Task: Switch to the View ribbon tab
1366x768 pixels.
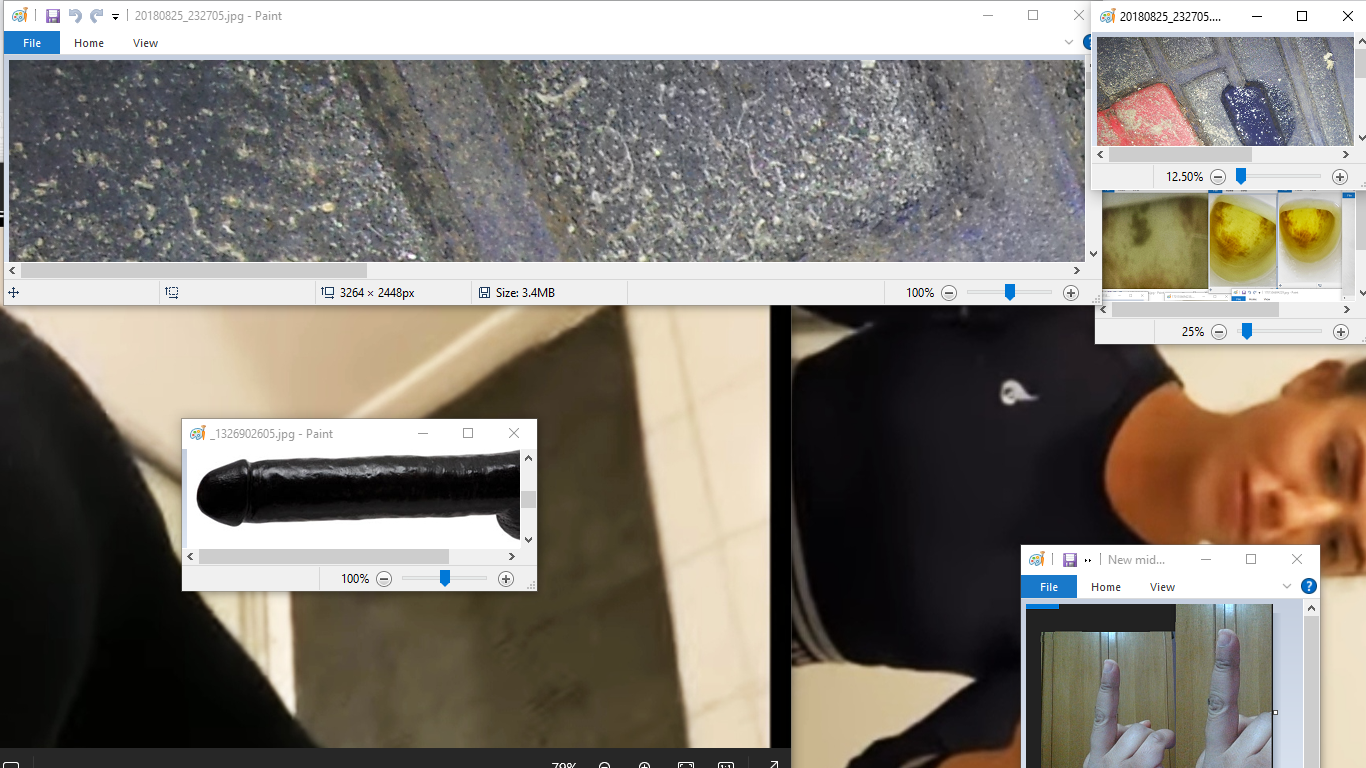Action: pyautogui.click(x=145, y=43)
